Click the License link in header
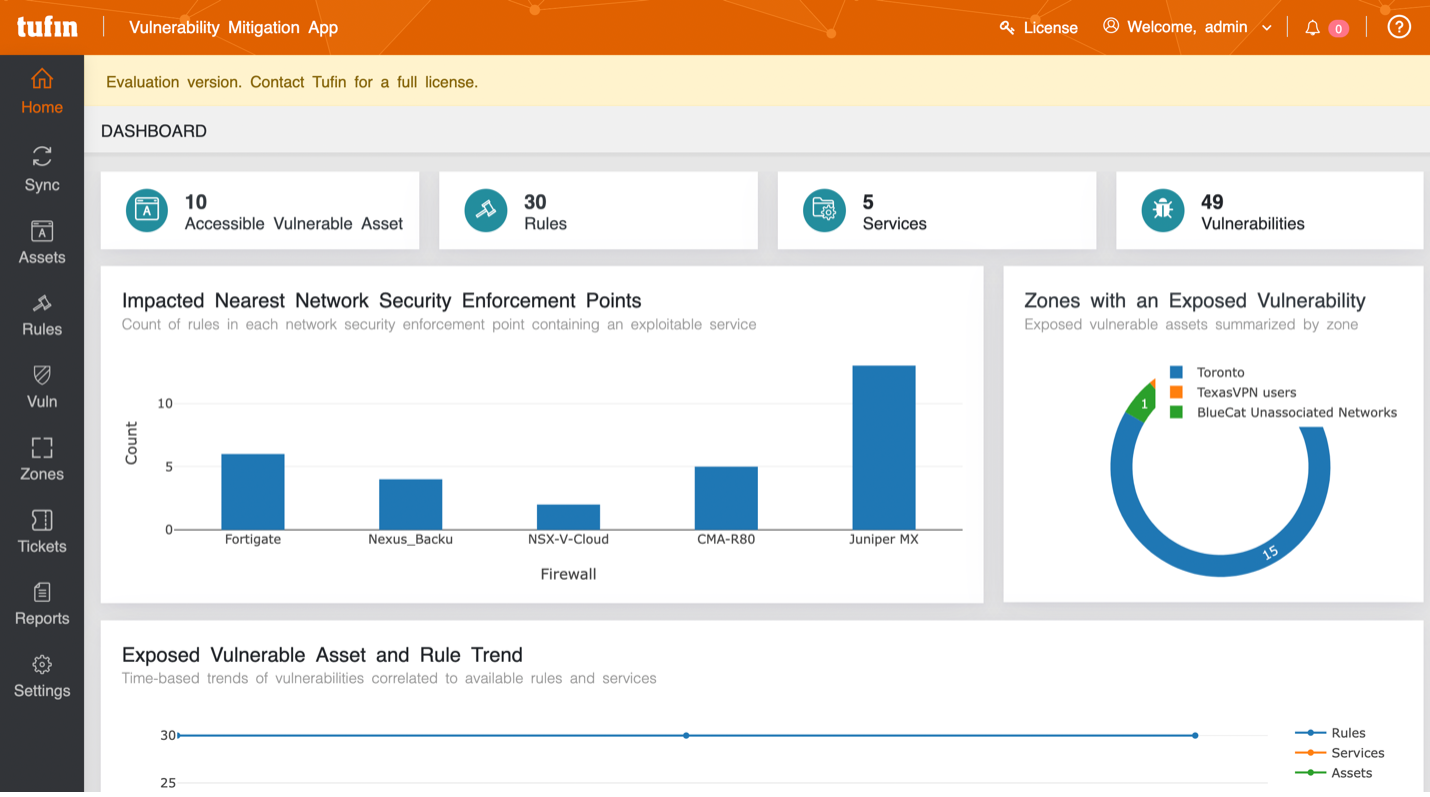This screenshot has width=1430, height=797. click(1039, 28)
